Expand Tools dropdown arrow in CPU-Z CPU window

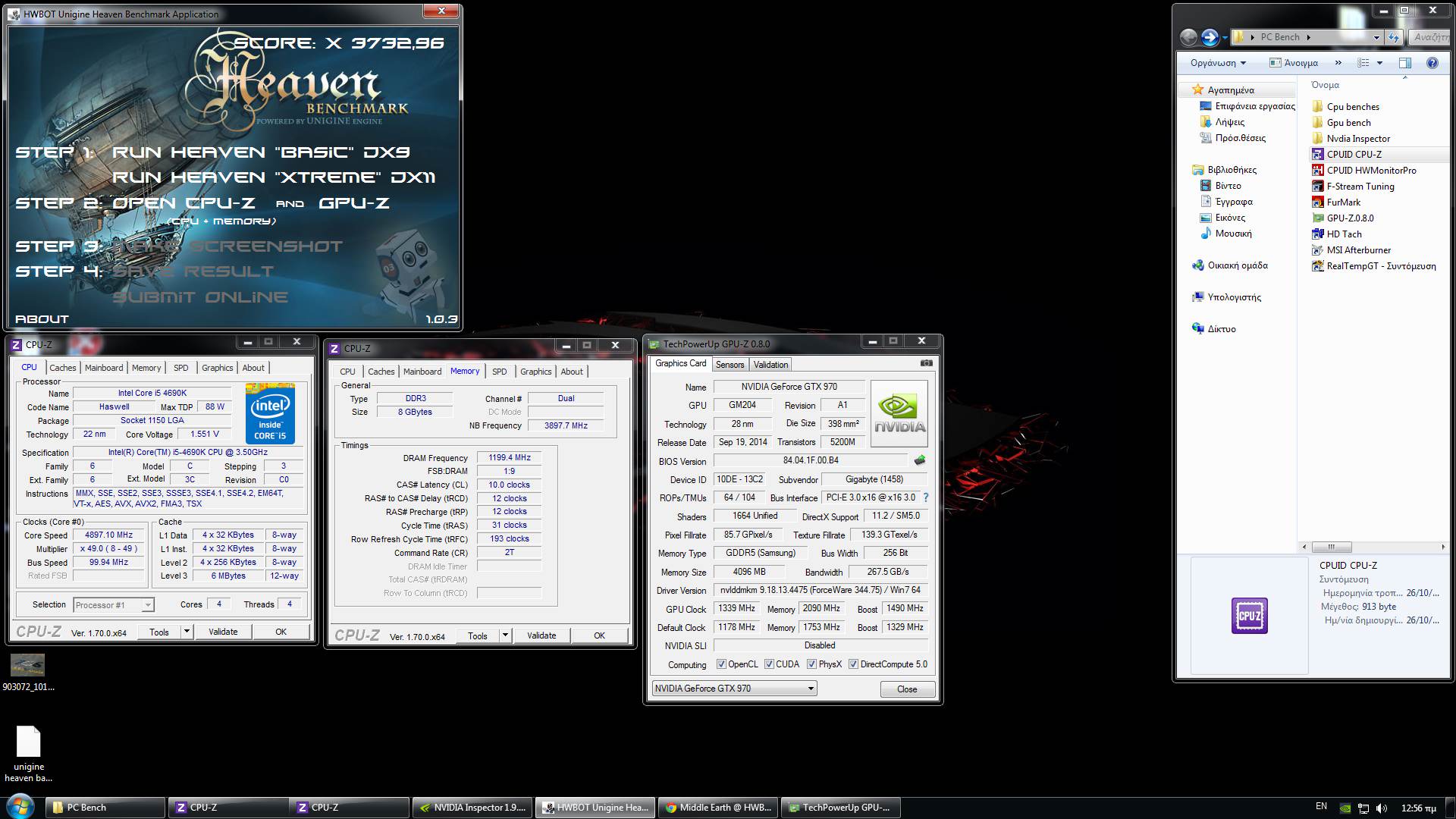(x=187, y=632)
